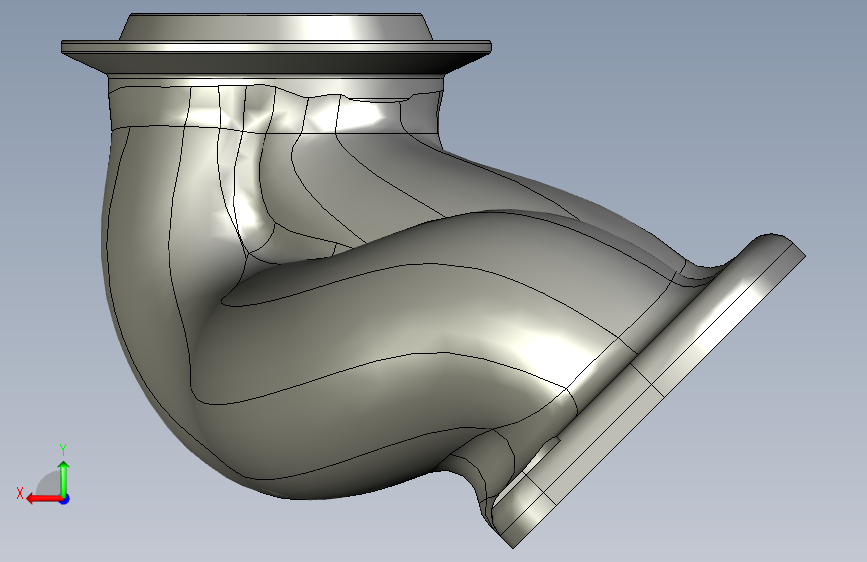Select the raised ring on top of the upper flange
867x562 pixels.
click(276, 27)
